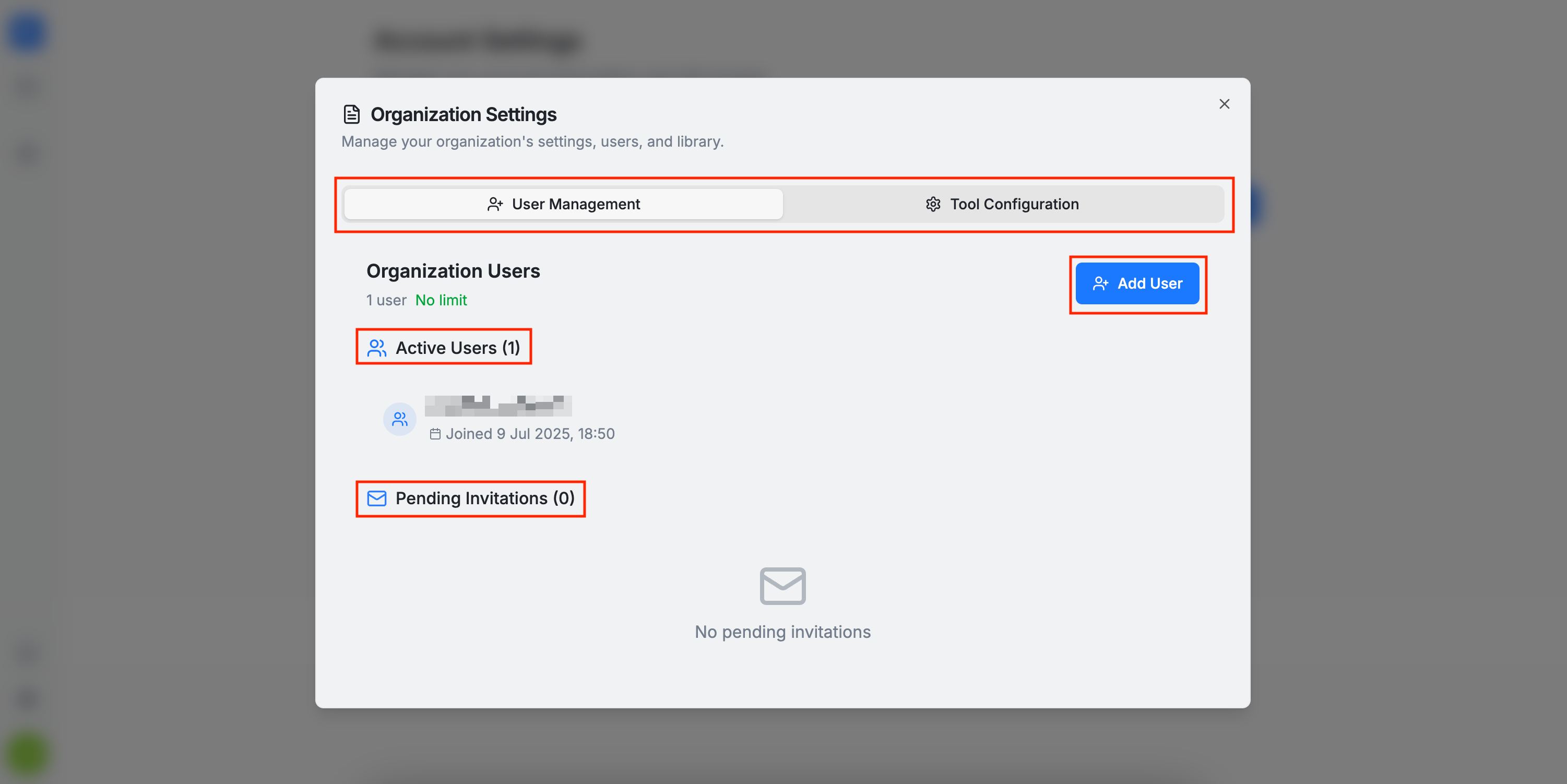Click the calendar icon before Joined date
Screen dimensions: 1567x784
[435, 434]
